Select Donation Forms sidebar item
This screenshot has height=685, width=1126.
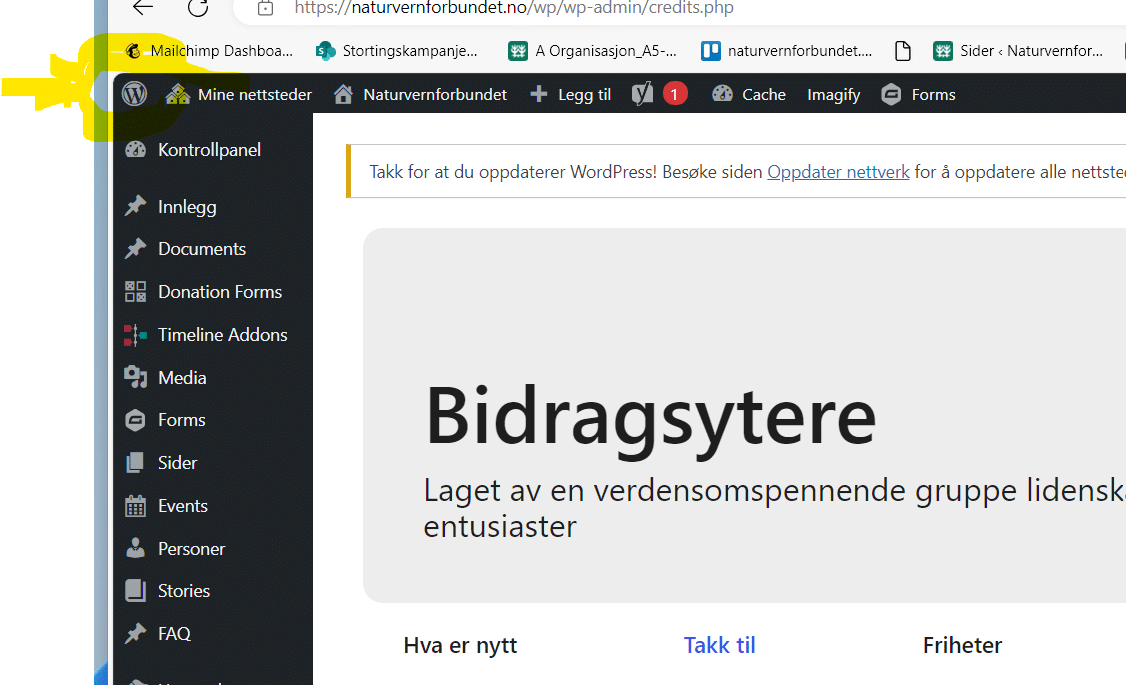219,292
